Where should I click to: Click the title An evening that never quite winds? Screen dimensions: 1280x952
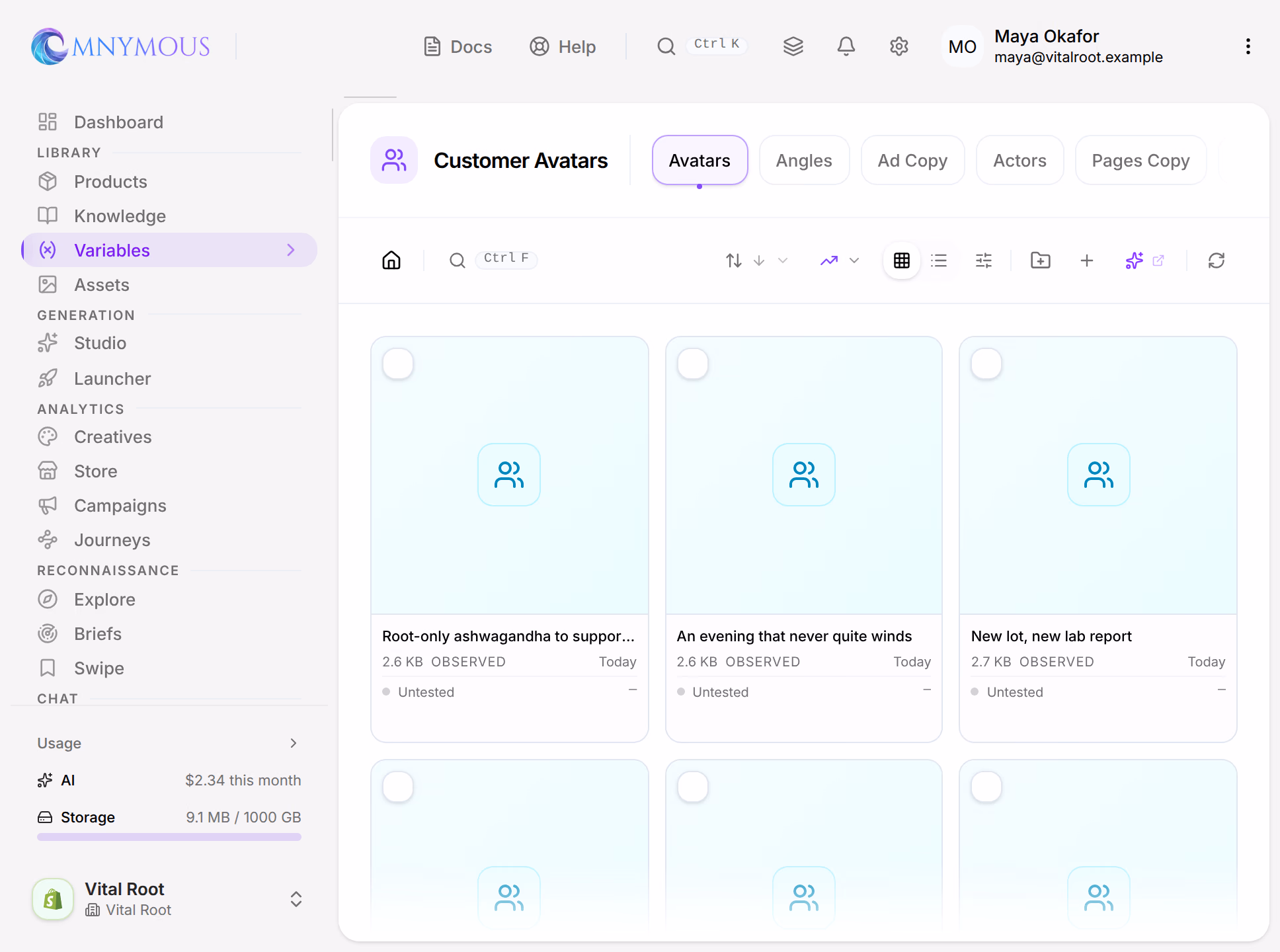coord(794,636)
